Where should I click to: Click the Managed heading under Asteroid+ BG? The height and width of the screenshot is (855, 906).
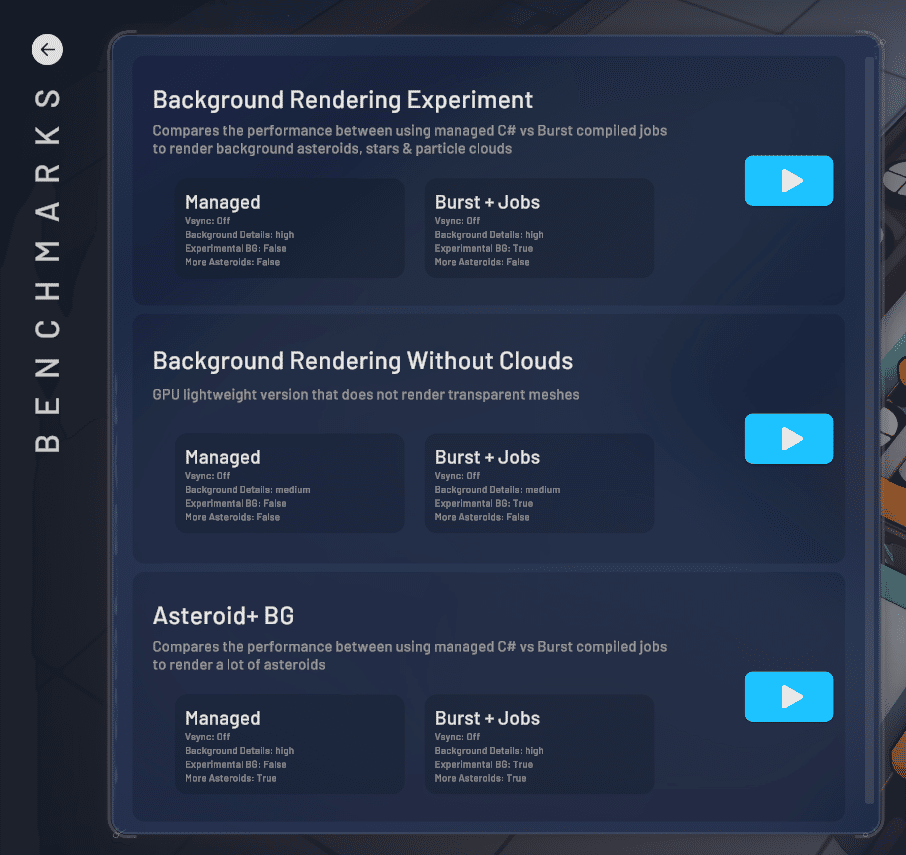click(222, 718)
